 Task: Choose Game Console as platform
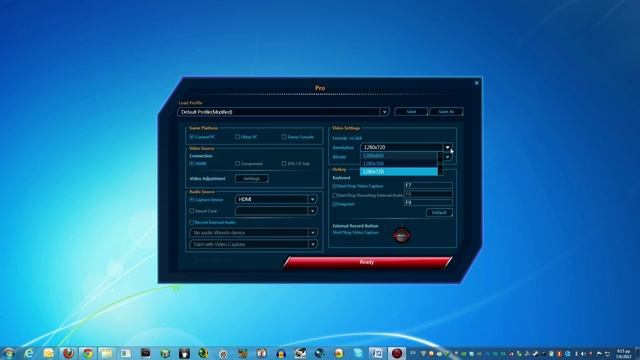(x=284, y=137)
